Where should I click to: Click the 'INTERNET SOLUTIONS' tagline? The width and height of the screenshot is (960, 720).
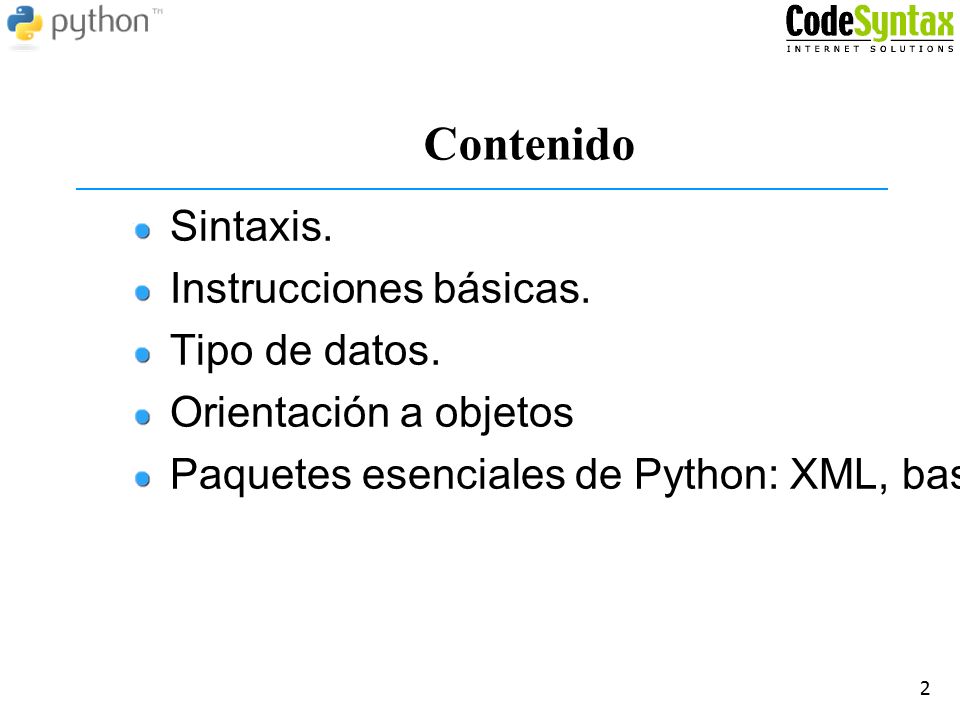(x=870, y=48)
